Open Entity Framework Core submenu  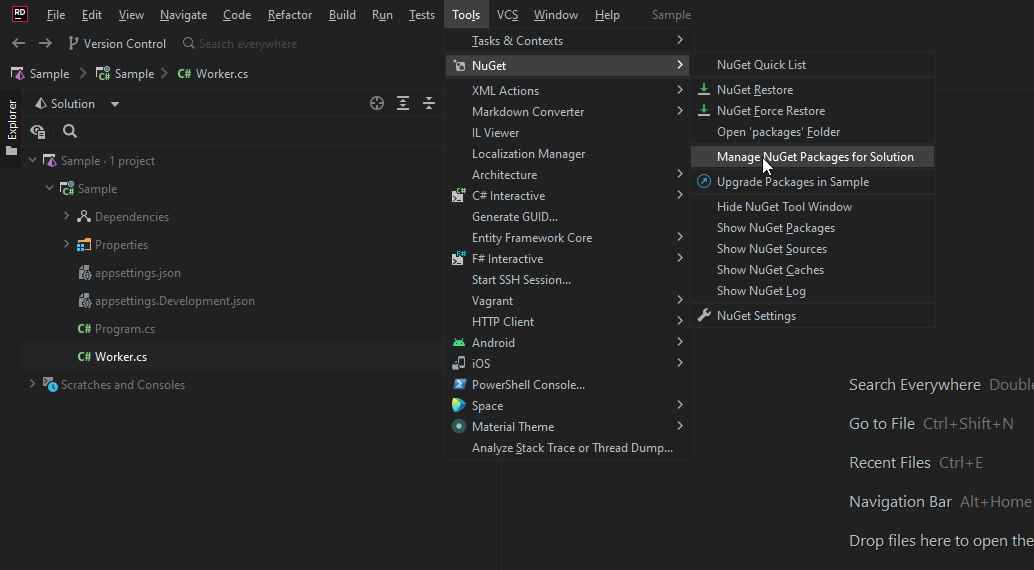click(569, 238)
